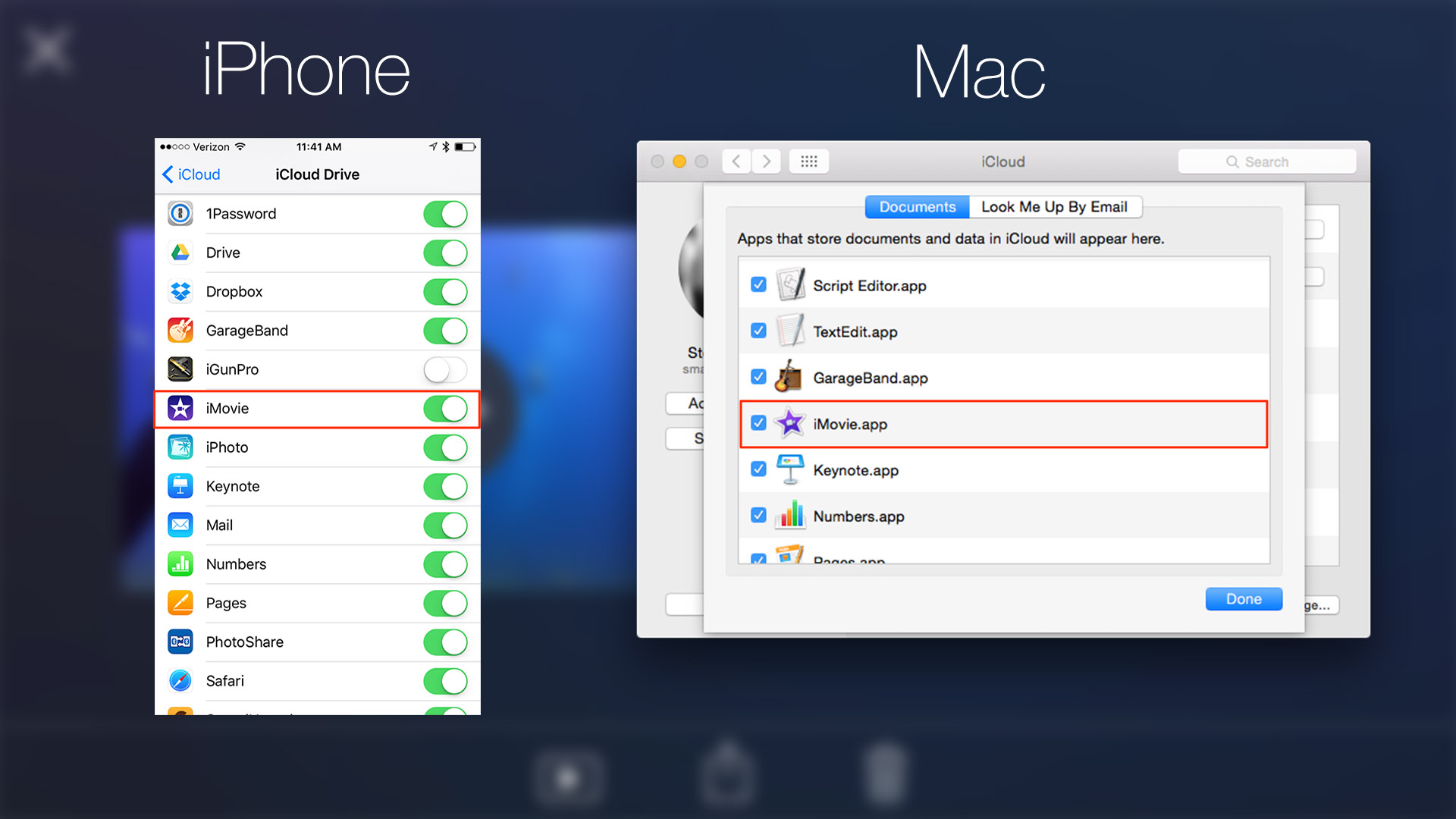Switch to Look Me Up By Email tab

(x=1055, y=207)
